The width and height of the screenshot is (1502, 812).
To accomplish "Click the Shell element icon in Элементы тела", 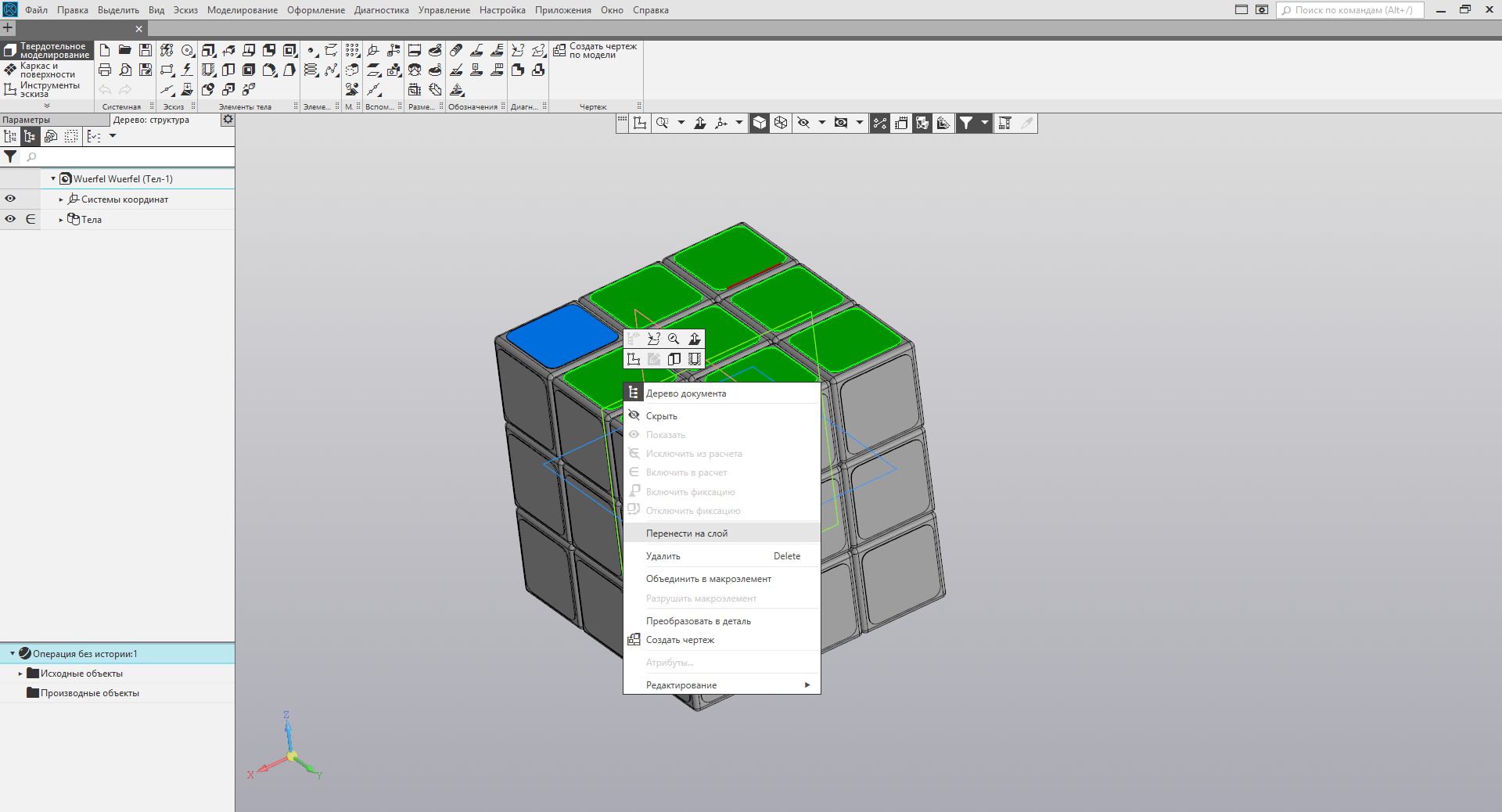I will (x=249, y=70).
